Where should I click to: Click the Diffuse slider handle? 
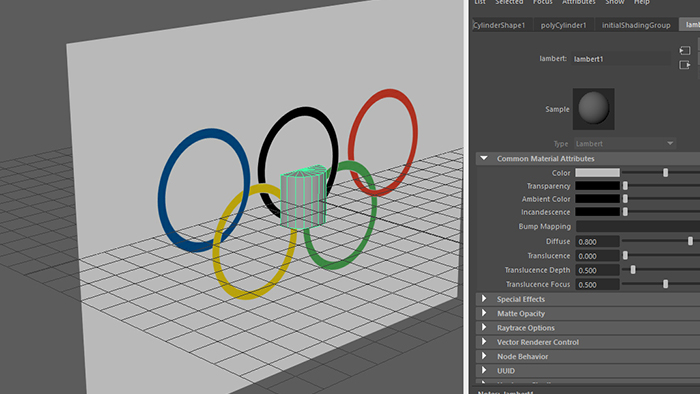tap(690, 241)
